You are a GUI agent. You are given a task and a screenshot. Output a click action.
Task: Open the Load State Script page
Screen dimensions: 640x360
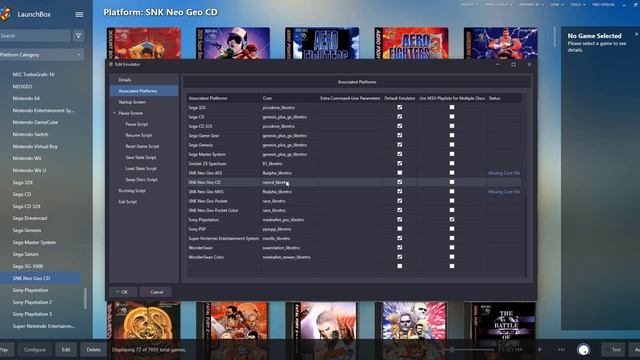click(141, 168)
